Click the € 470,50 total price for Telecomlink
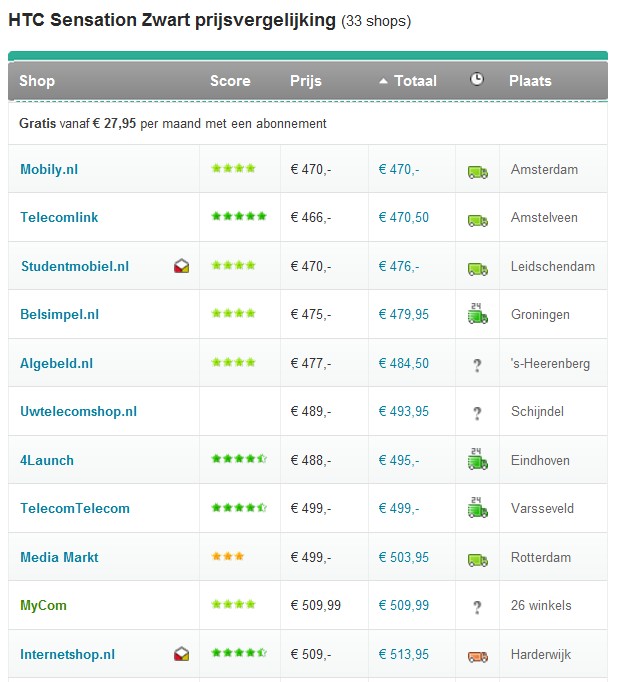Viewport: 621px width, 682px height. (404, 218)
